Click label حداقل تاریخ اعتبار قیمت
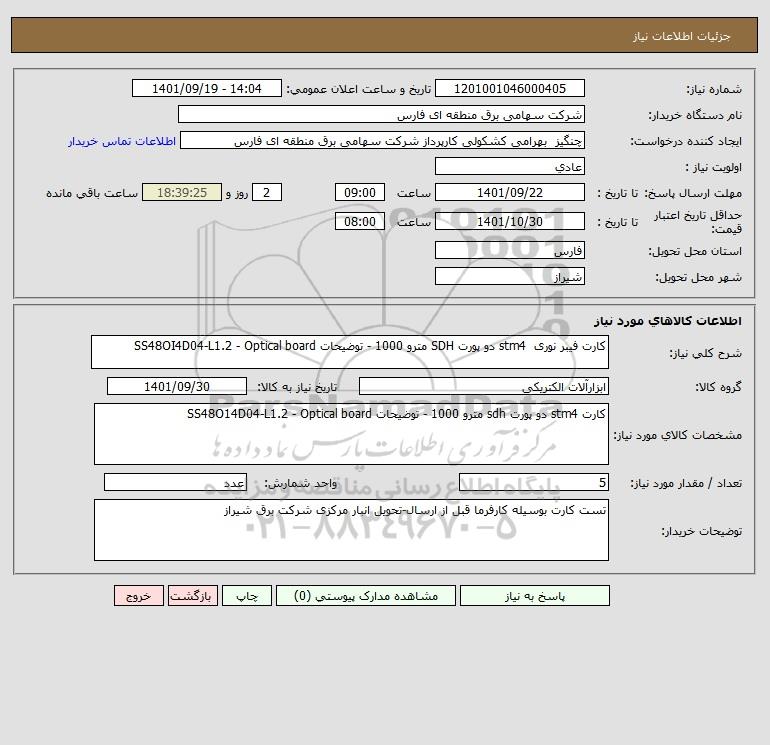 coord(698,222)
